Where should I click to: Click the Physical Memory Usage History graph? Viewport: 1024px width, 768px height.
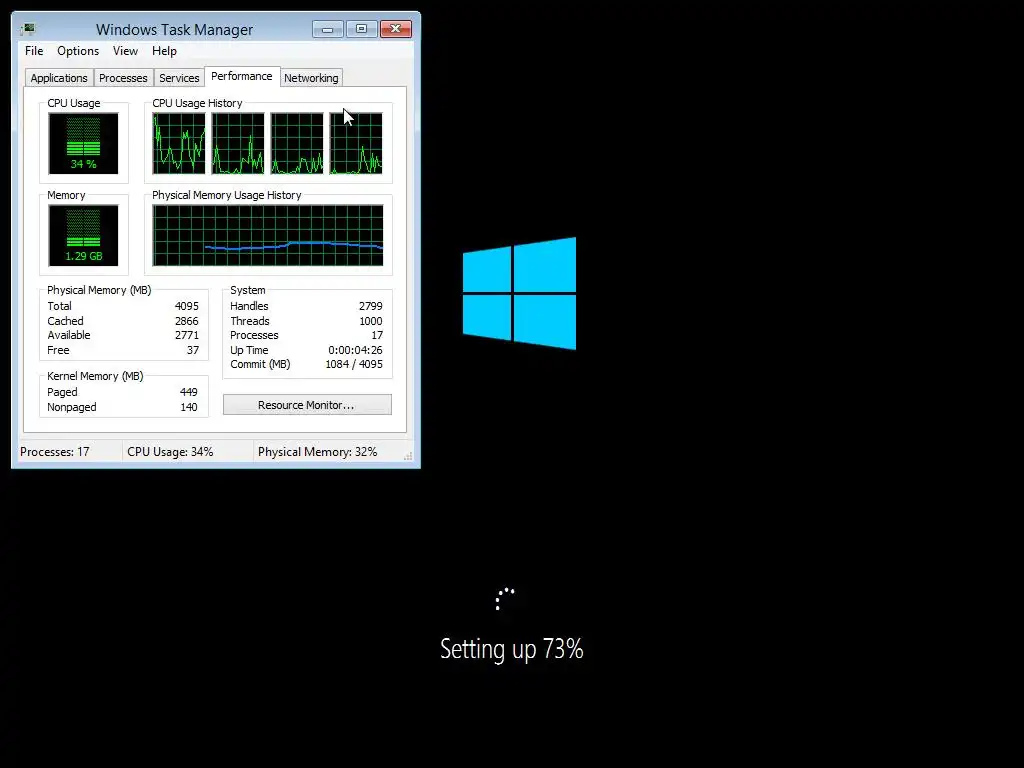point(268,235)
